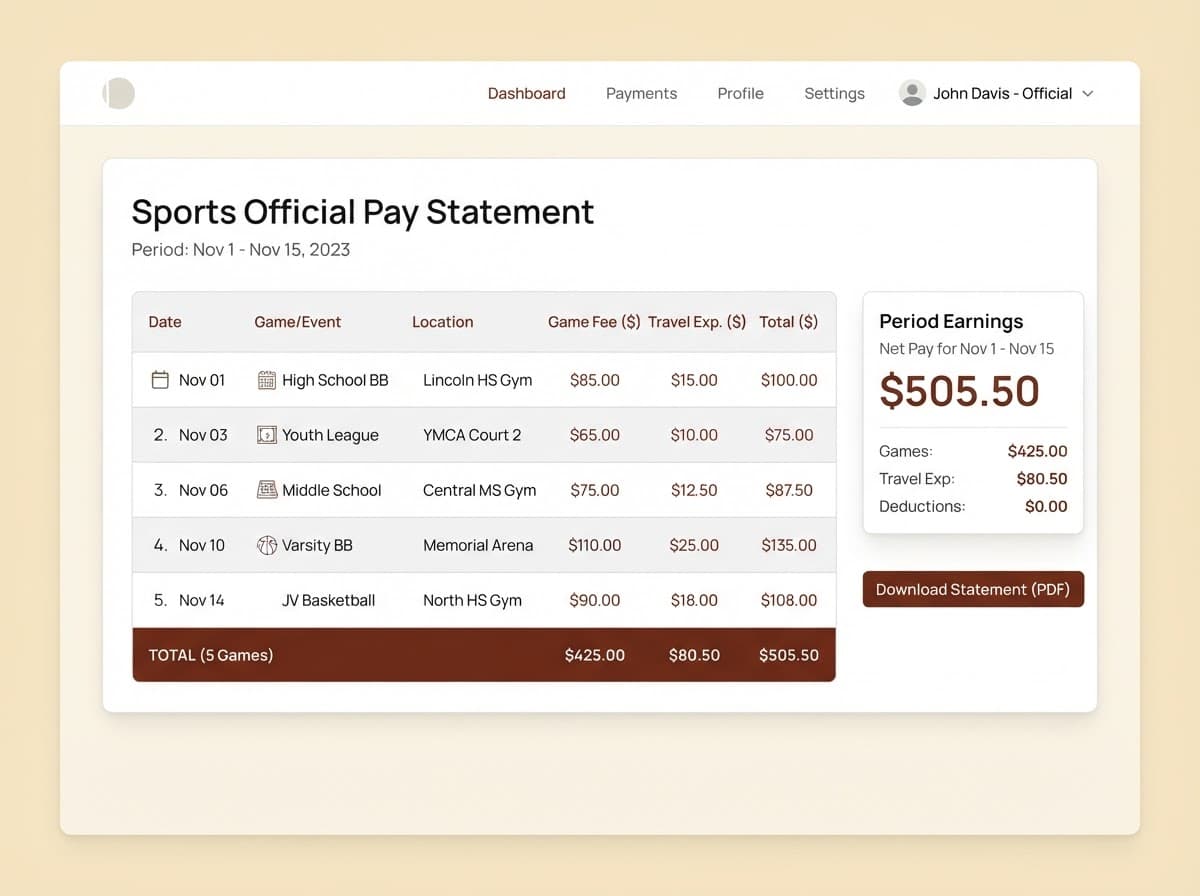This screenshot has height=896, width=1200.
Task: Click the $100.00 row total
Action: point(789,380)
